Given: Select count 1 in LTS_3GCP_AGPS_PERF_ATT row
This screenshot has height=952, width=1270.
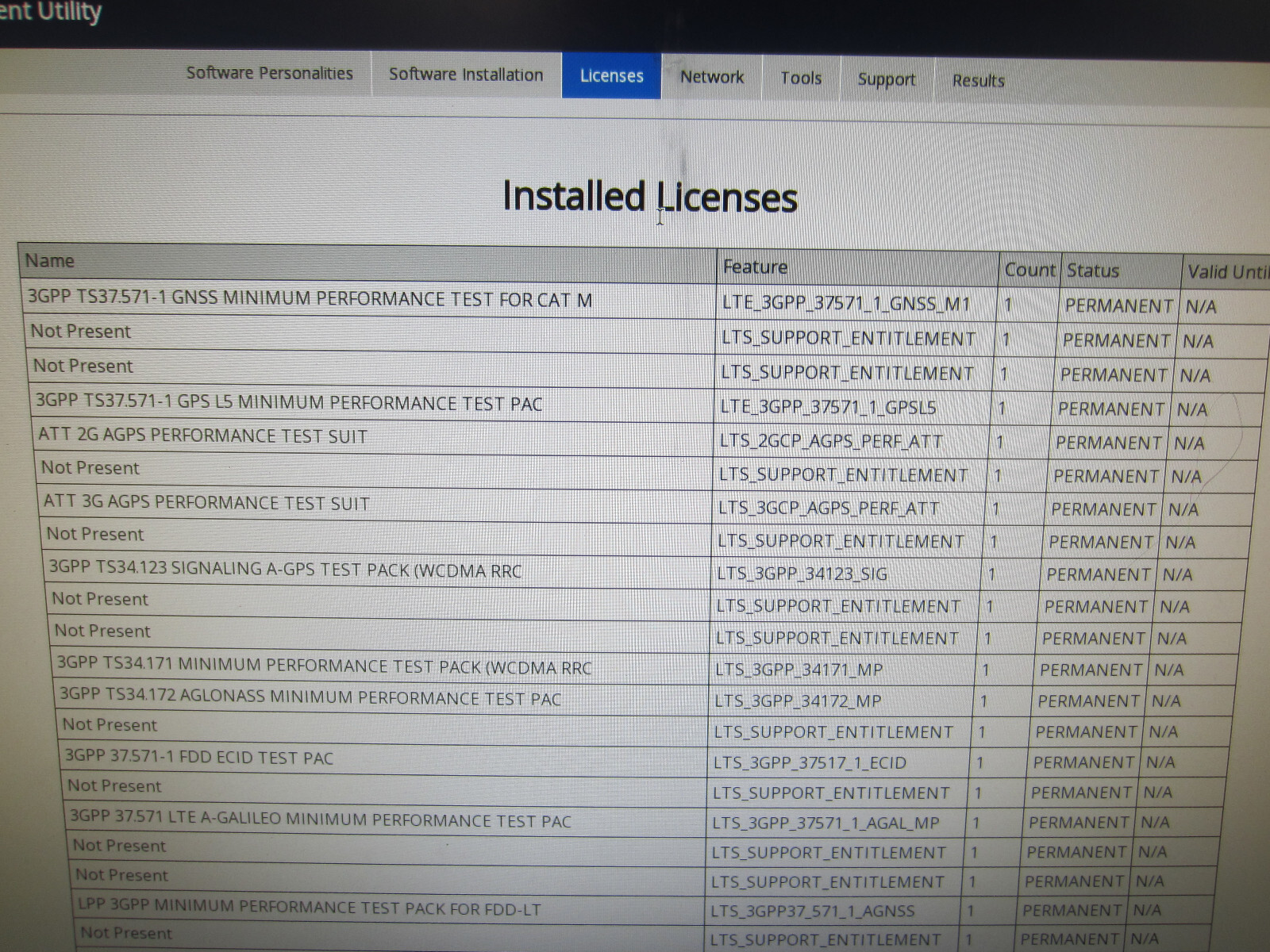Looking at the screenshot, I should 995,509.
